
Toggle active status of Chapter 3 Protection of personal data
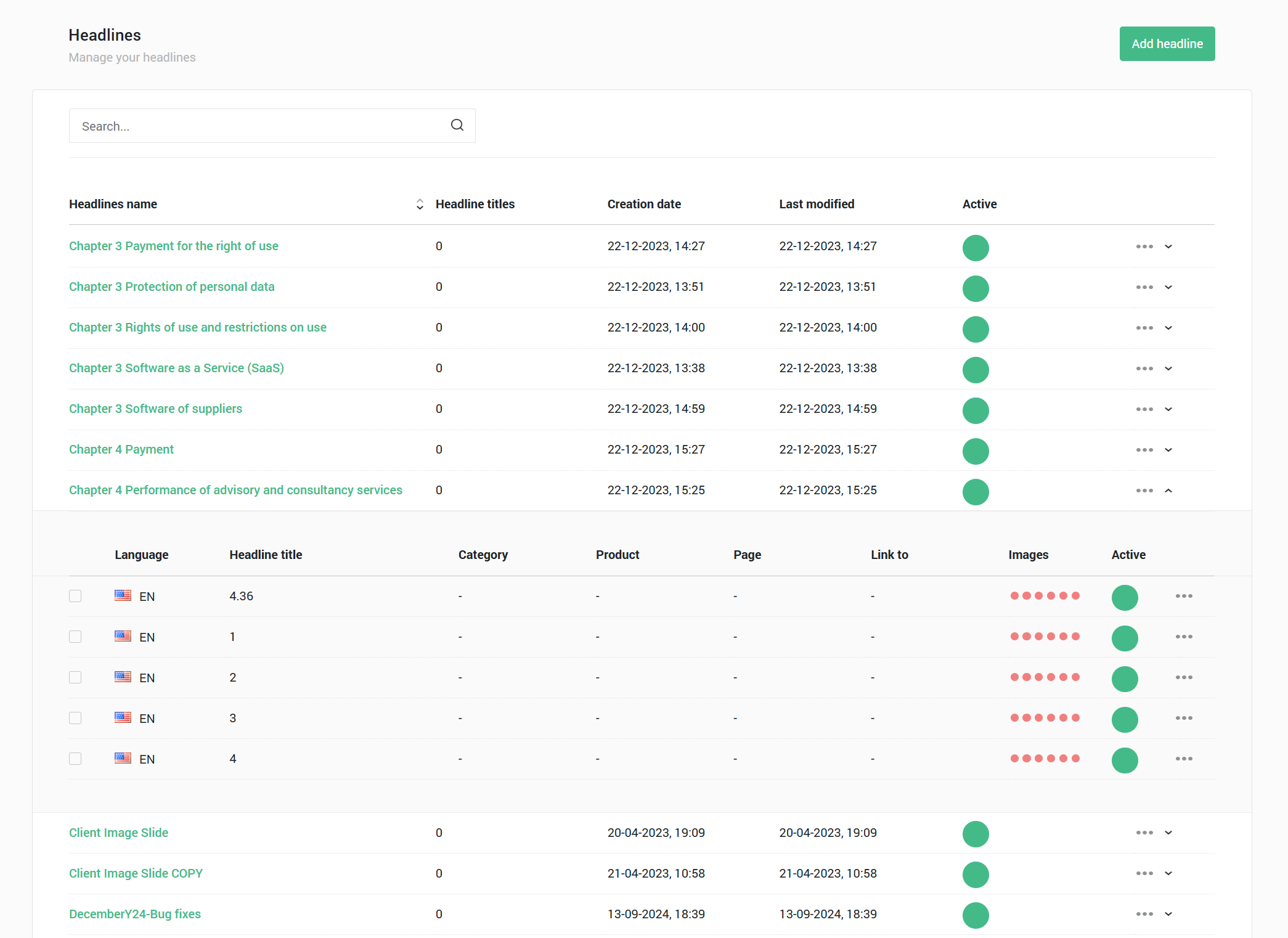pyautogui.click(x=976, y=288)
